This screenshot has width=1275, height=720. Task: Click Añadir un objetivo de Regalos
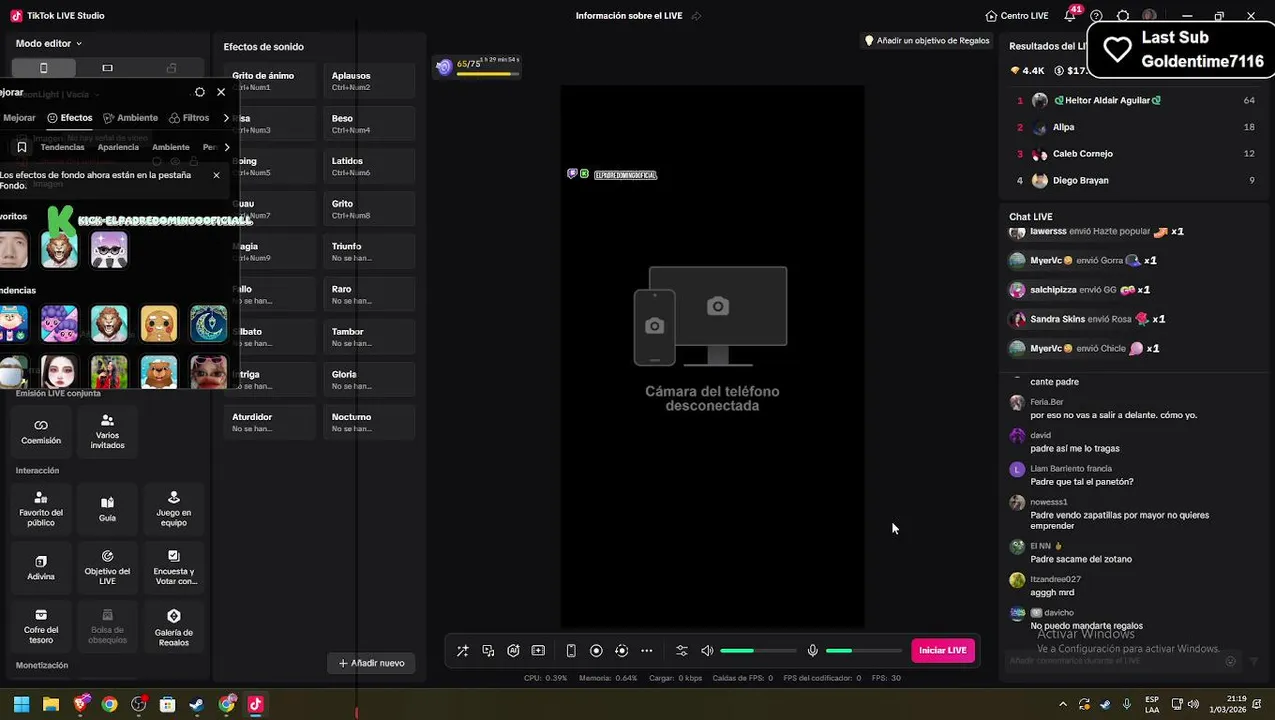[x=926, y=41]
